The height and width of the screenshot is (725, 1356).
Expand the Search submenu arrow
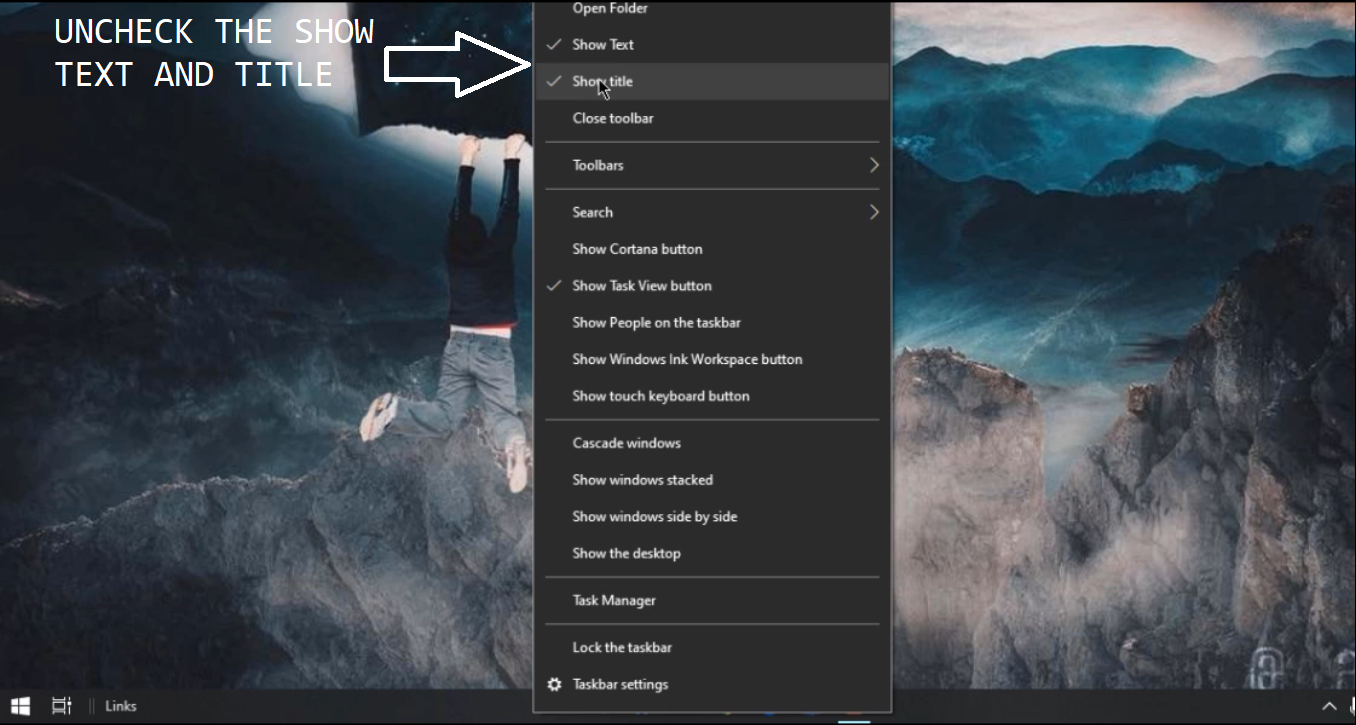tap(874, 212)
